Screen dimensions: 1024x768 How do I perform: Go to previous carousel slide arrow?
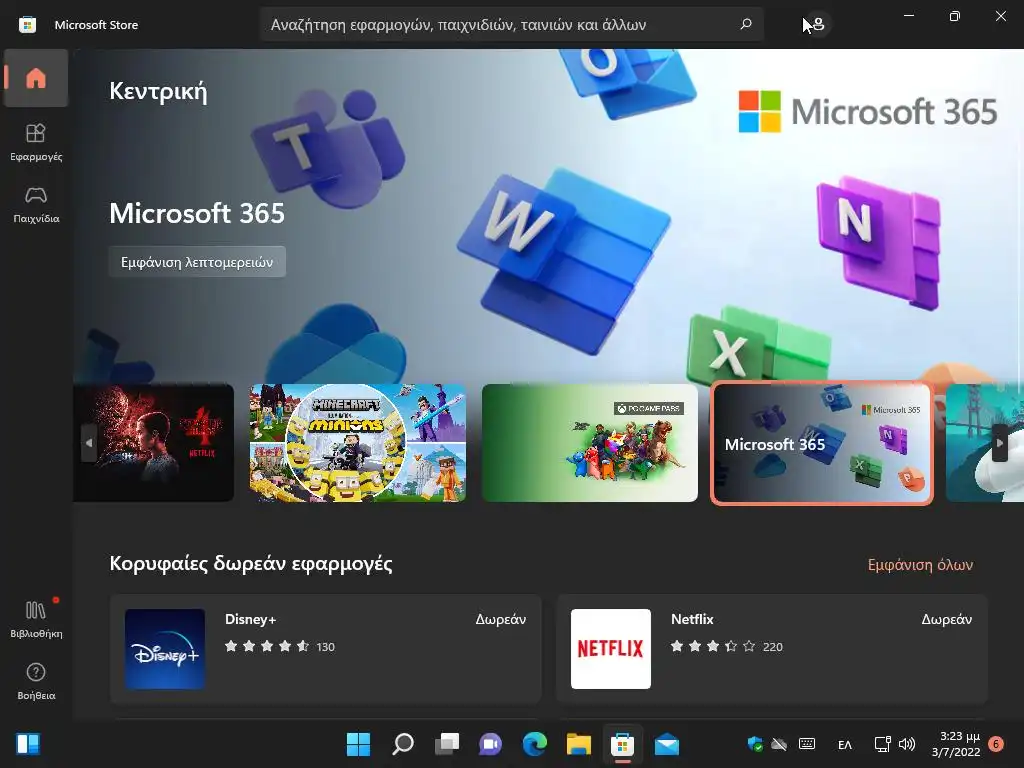(89, 443)
